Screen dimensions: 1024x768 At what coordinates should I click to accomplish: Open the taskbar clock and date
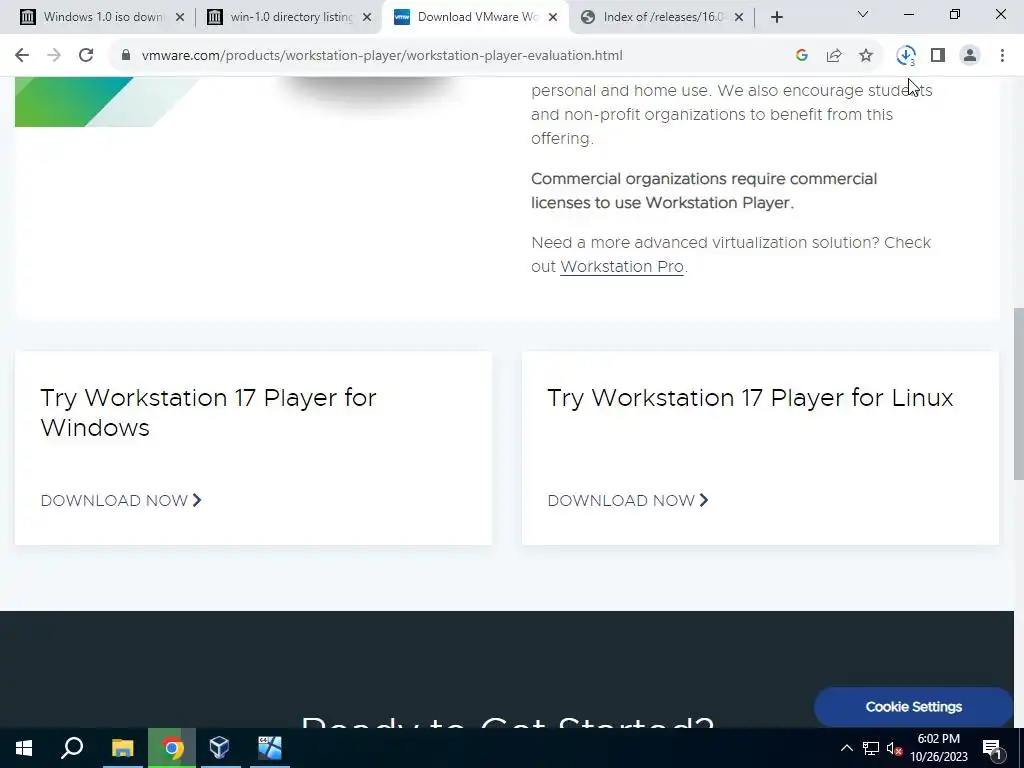(938, 748)
